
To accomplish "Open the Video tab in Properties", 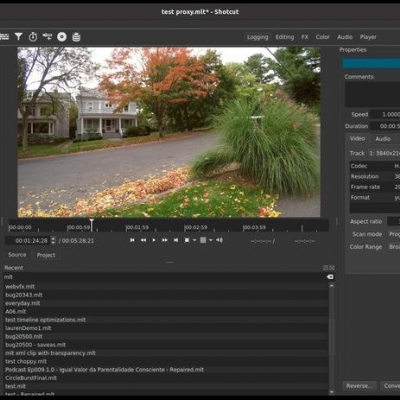I will click(357, 138).
